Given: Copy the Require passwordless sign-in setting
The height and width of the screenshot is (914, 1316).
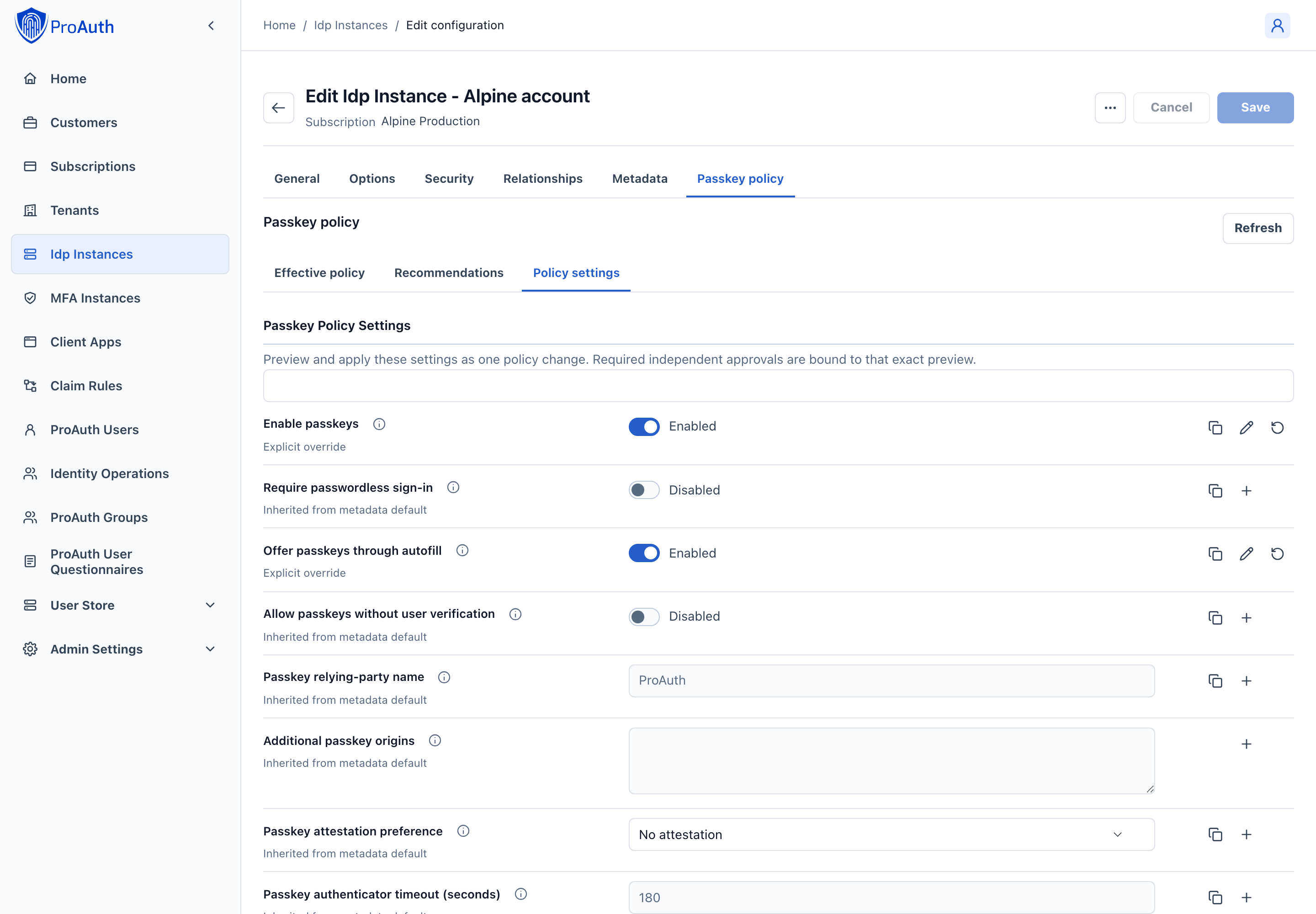Looking at the screenshot, I should pyautogui.click(x=1215, y=491).
